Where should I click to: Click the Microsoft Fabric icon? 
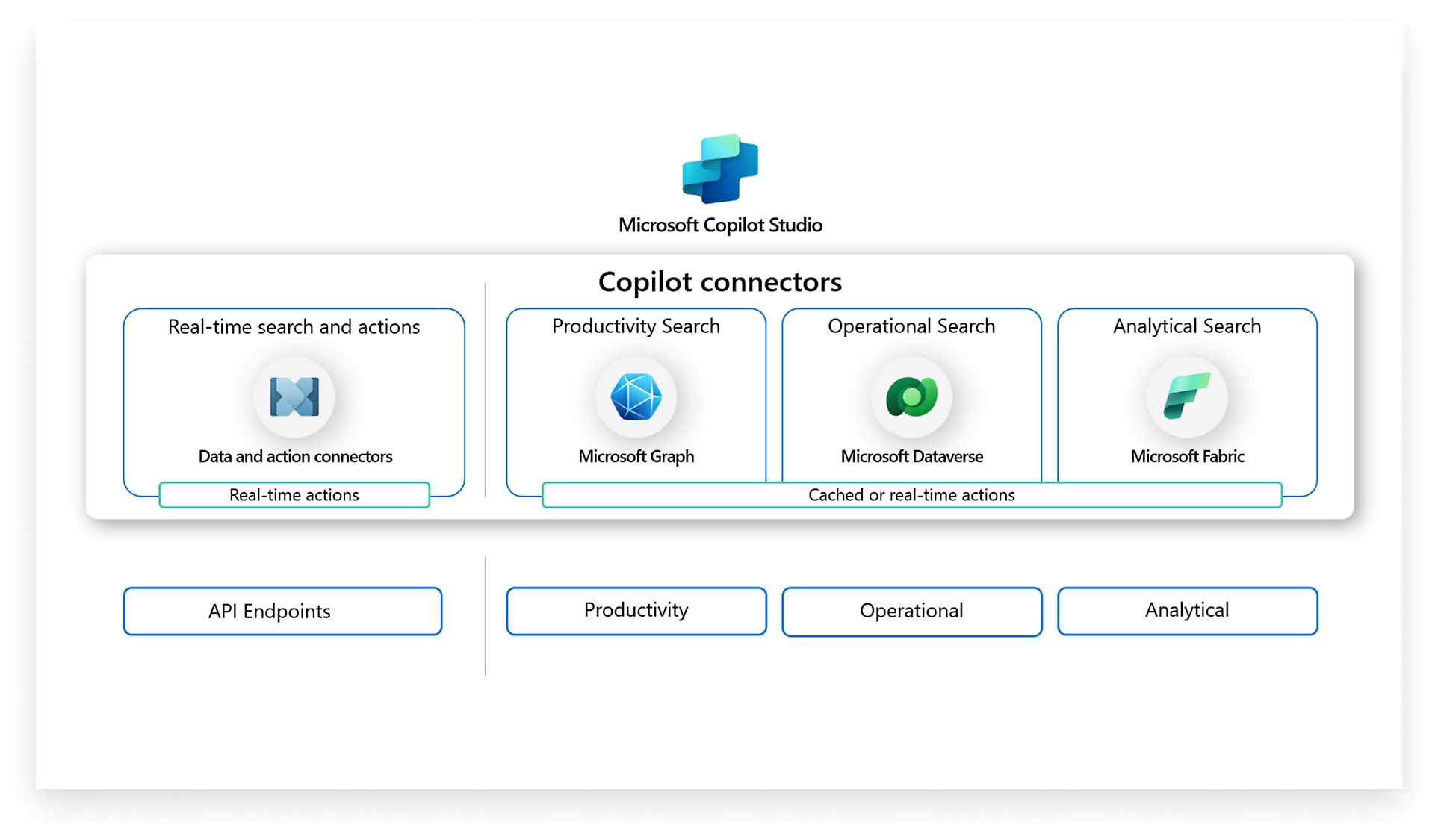click(1187, 397)
